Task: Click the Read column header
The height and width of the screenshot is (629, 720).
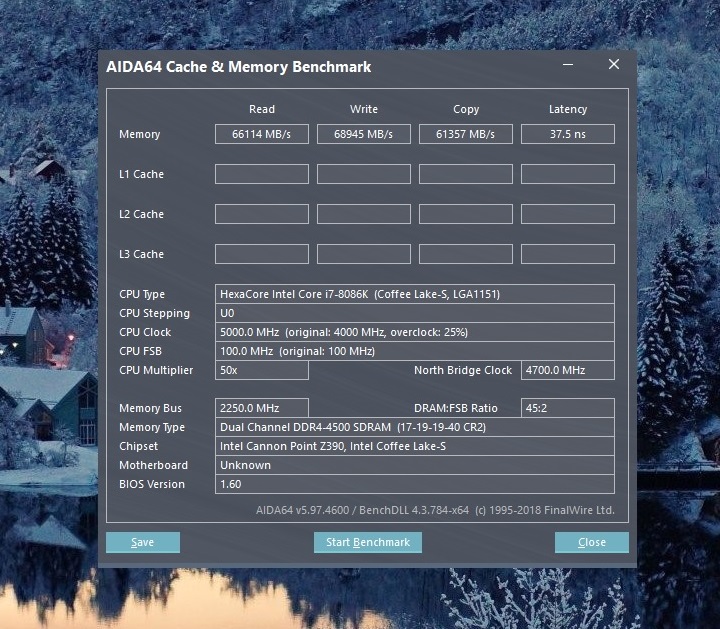Action: 262,109
